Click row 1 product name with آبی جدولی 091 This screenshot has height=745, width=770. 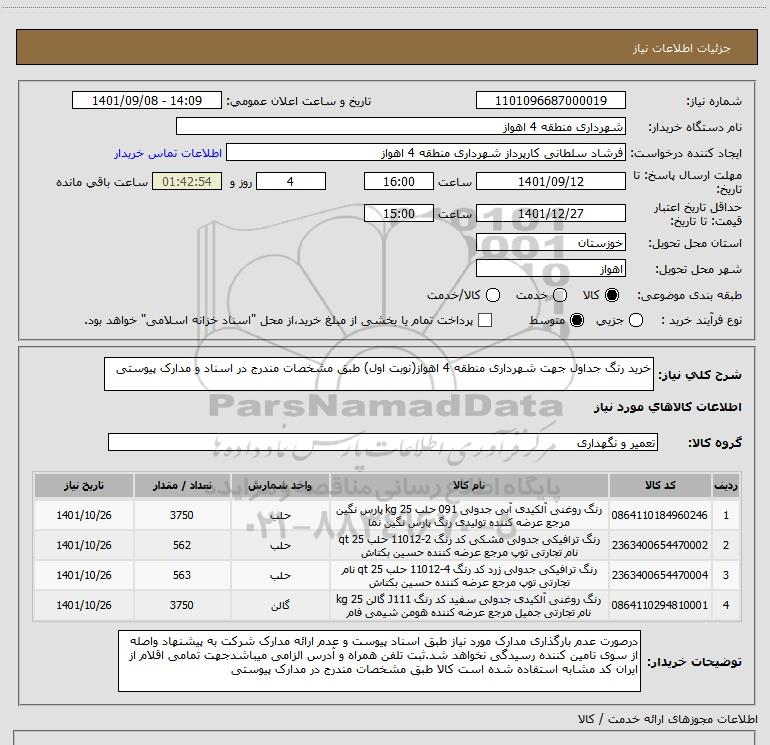[468, 516]
